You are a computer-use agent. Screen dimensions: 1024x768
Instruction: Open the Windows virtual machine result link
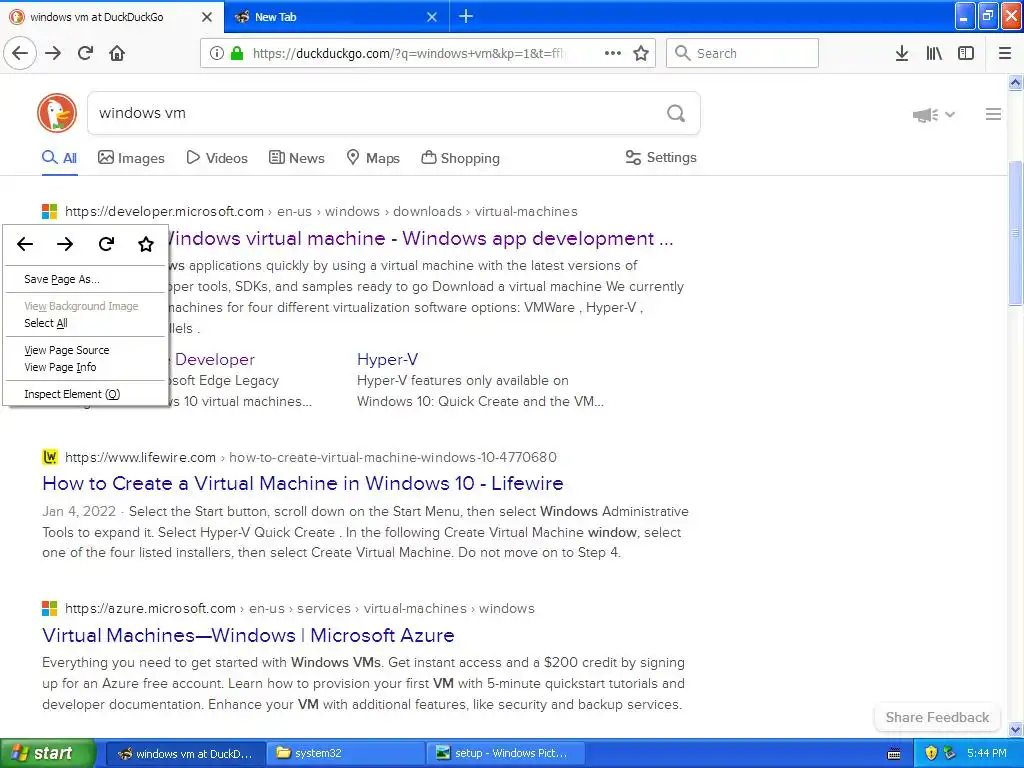(x=421, y=238)
